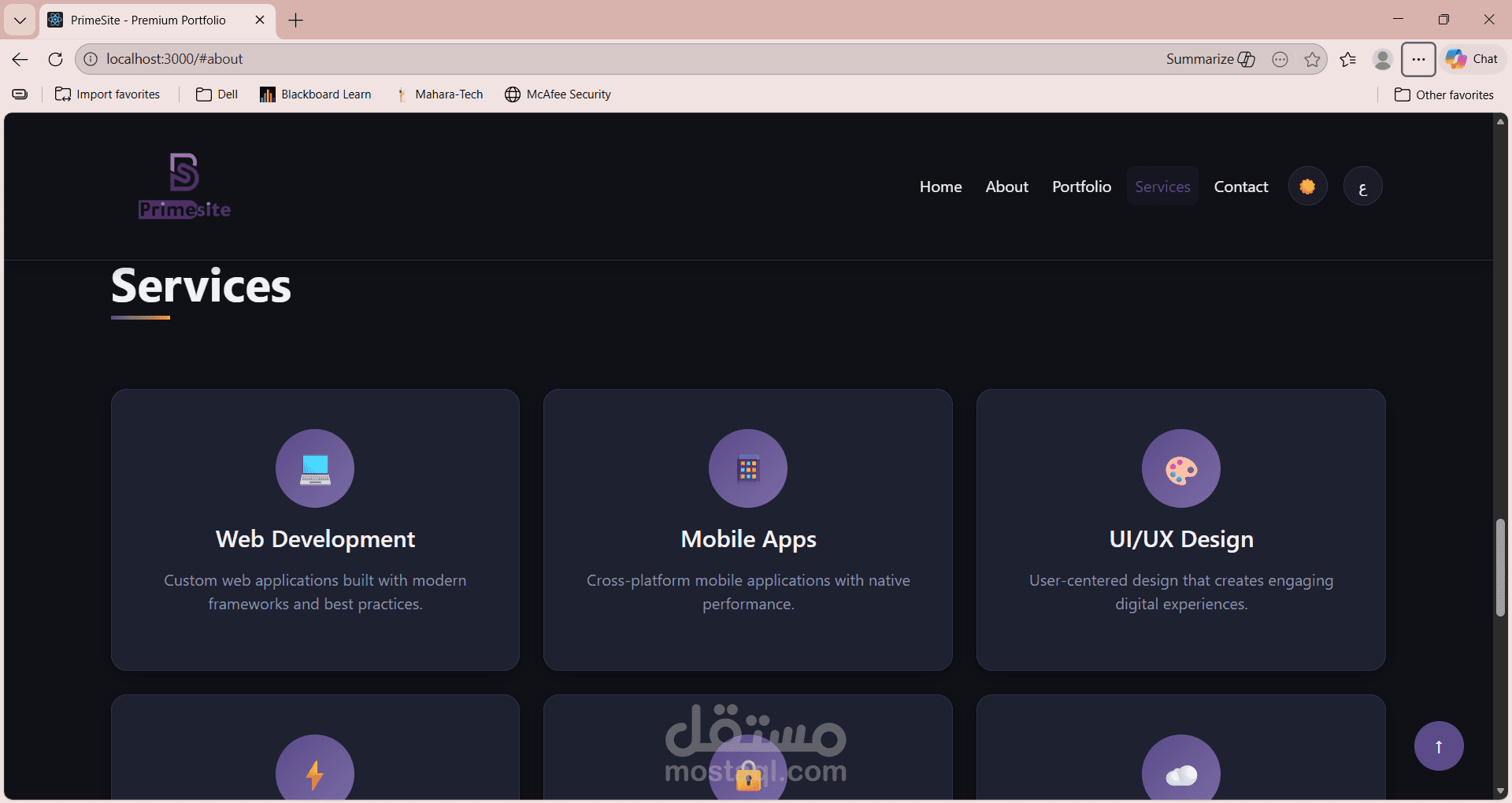
Task: Reload the page with the refresh icon
Action: pyautogui.click(x=55, y=59)
